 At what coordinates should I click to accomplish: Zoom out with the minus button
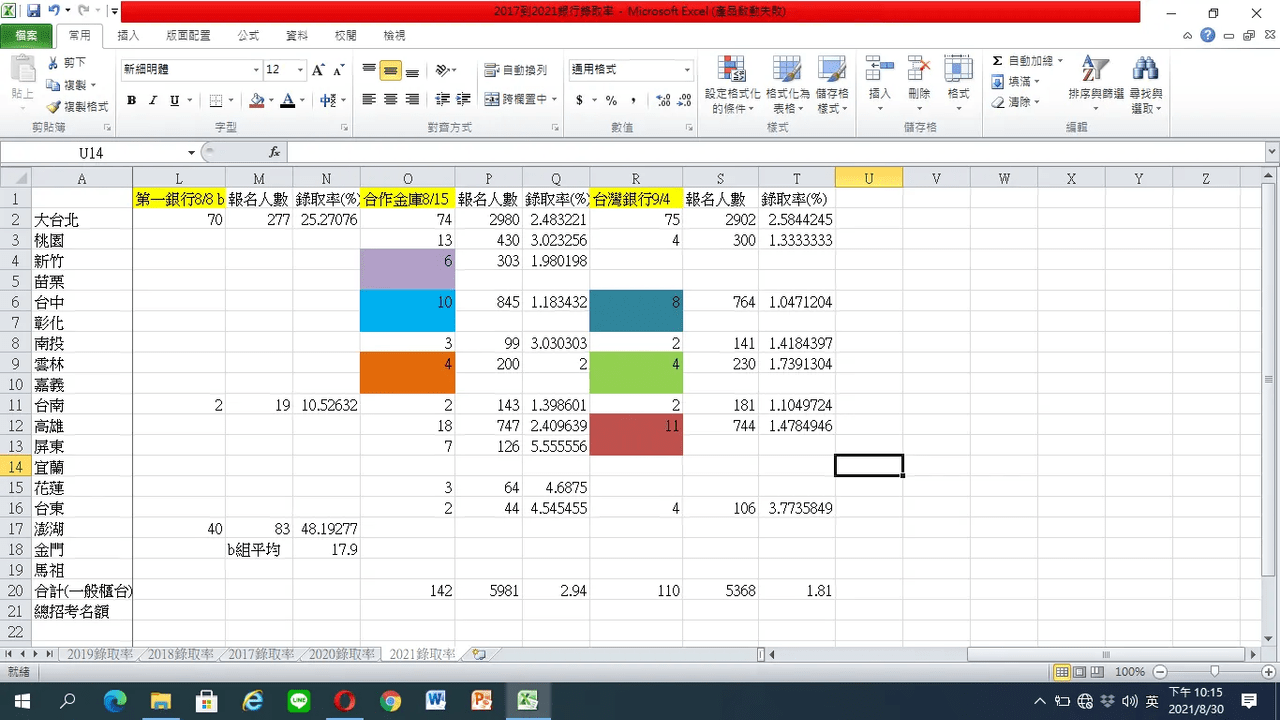(1159, 672)
